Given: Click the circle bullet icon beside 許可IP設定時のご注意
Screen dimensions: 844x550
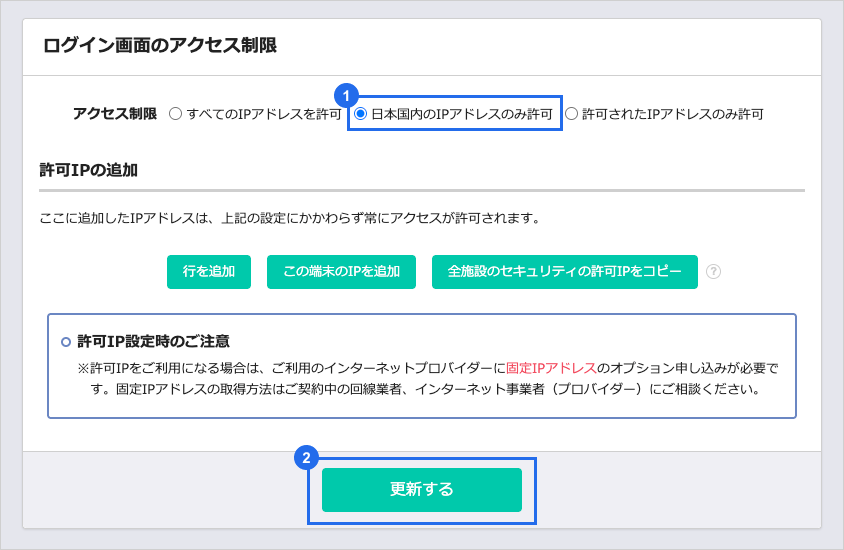Looking at the screenshot, I should pyautogui.click(x=66, y=342).
